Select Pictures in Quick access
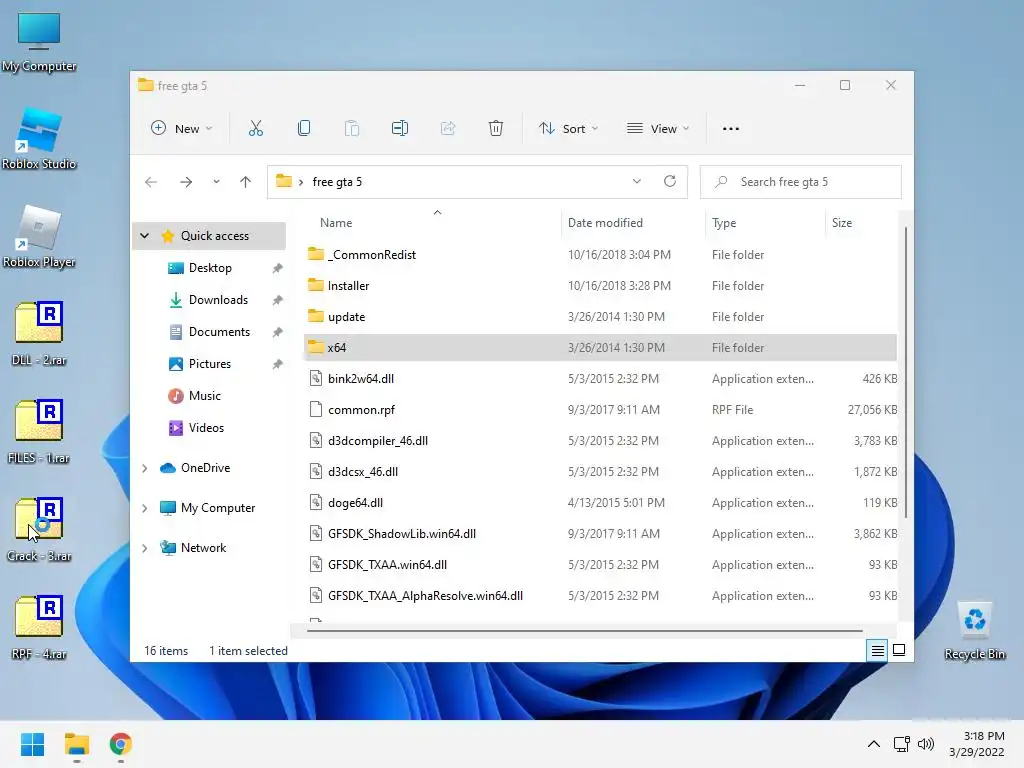The height and width of the screenshot is (768, 1024). [210, 364]
